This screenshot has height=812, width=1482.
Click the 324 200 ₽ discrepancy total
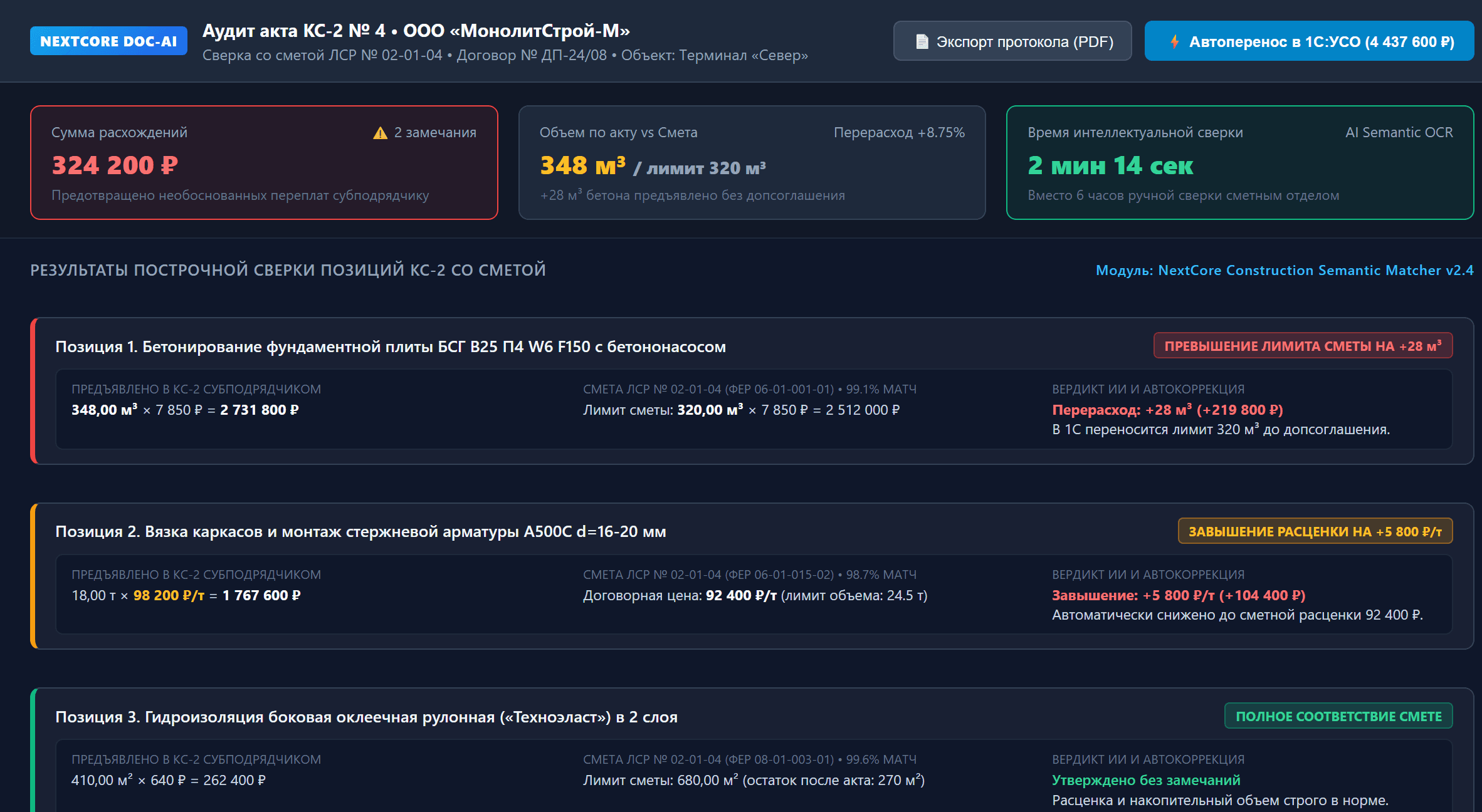115,165
